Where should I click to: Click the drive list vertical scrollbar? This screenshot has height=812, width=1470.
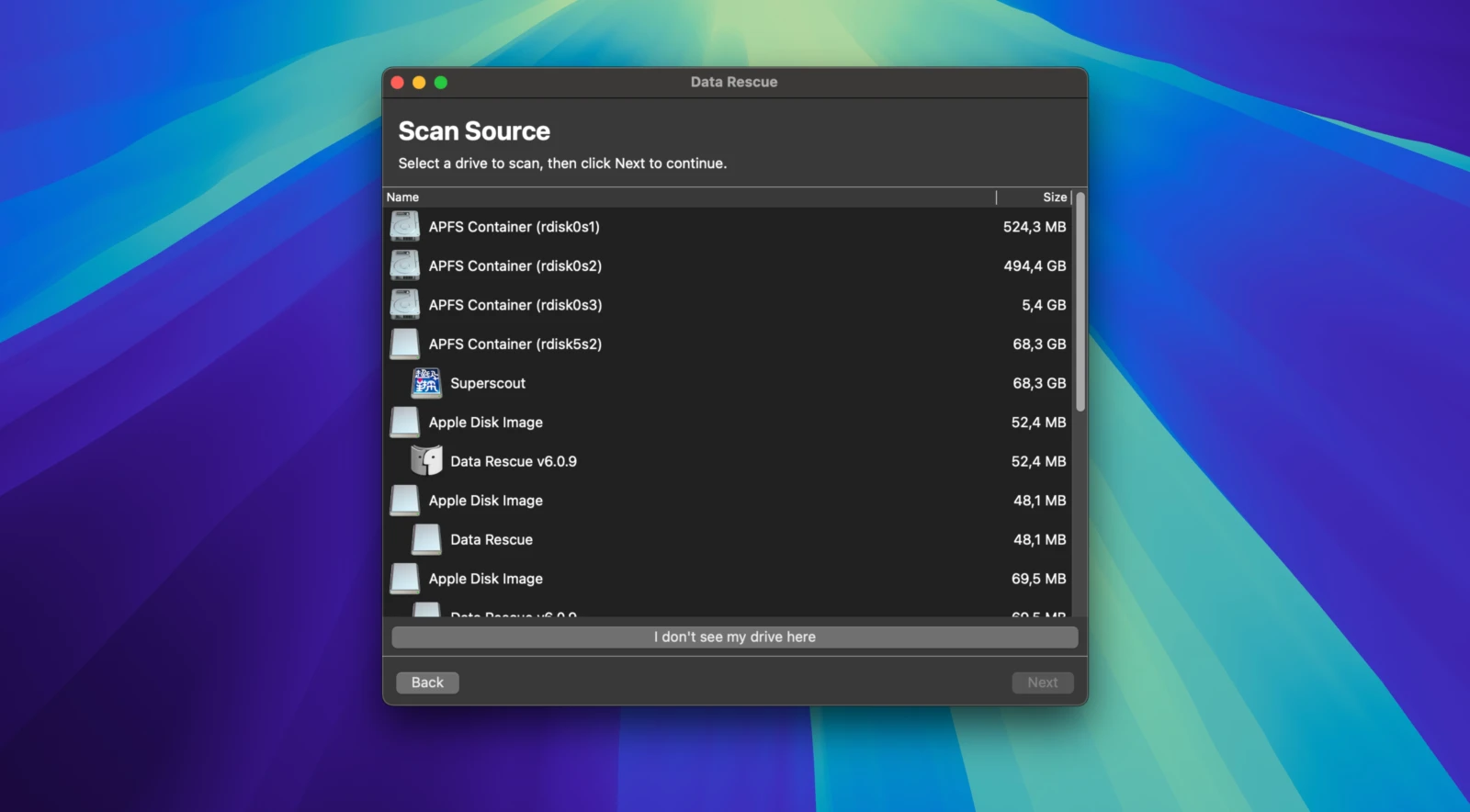pos(1080,303)
